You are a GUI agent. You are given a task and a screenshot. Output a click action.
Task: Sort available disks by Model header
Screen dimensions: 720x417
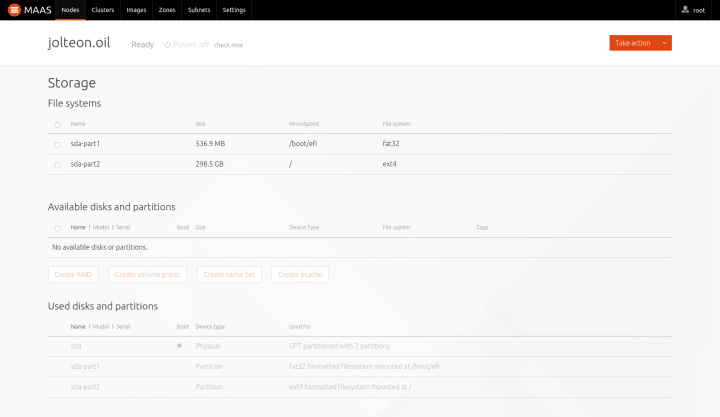point(101,227)
